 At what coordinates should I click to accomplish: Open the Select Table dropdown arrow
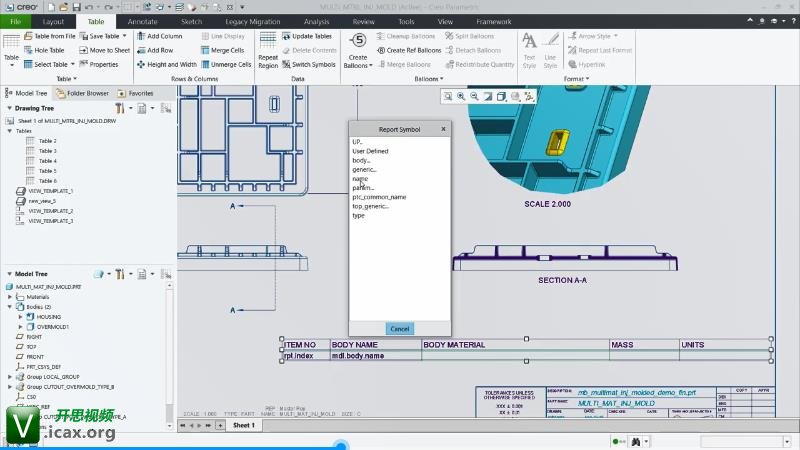coord(71,64)
